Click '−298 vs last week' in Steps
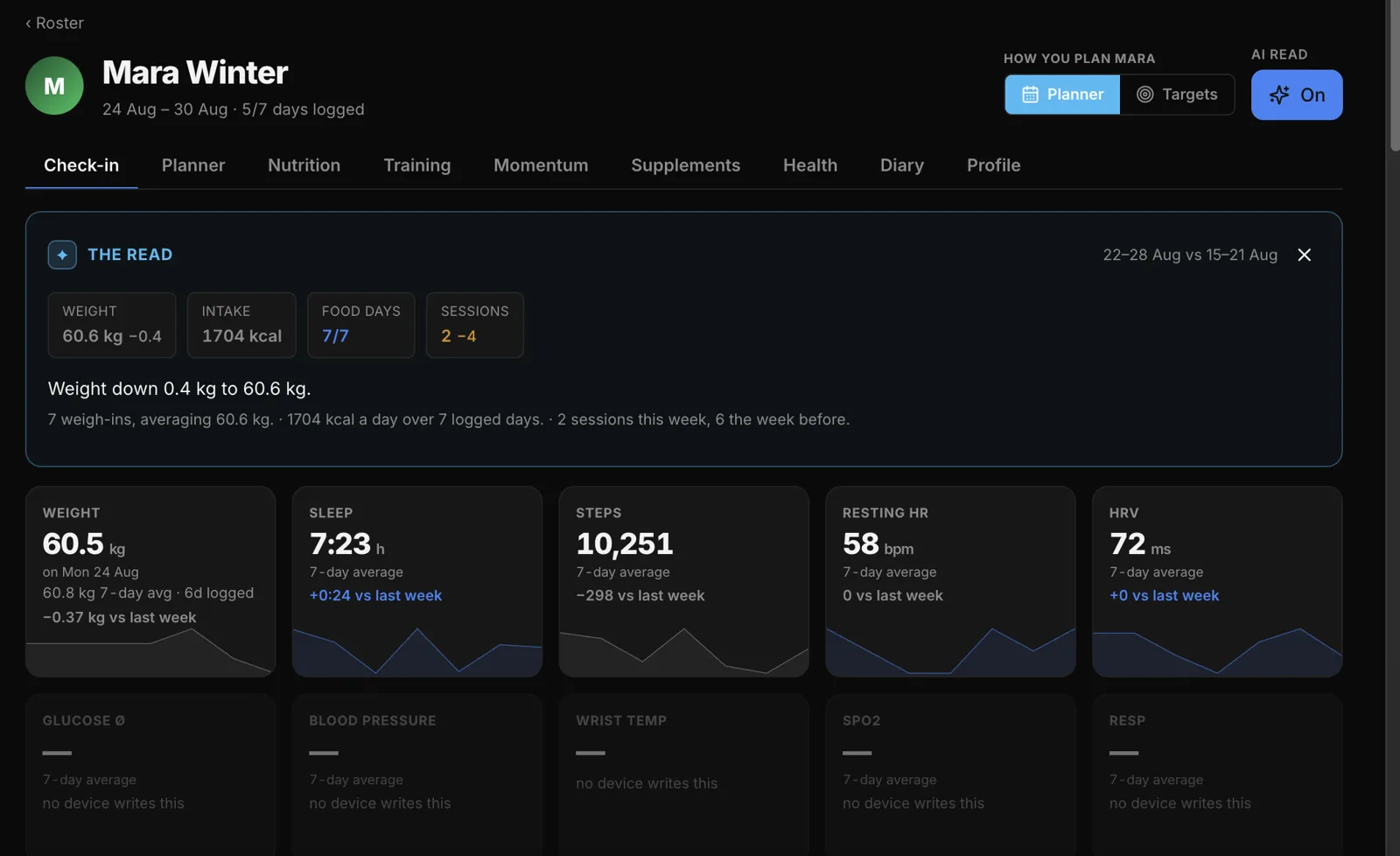 pos(640,595)
